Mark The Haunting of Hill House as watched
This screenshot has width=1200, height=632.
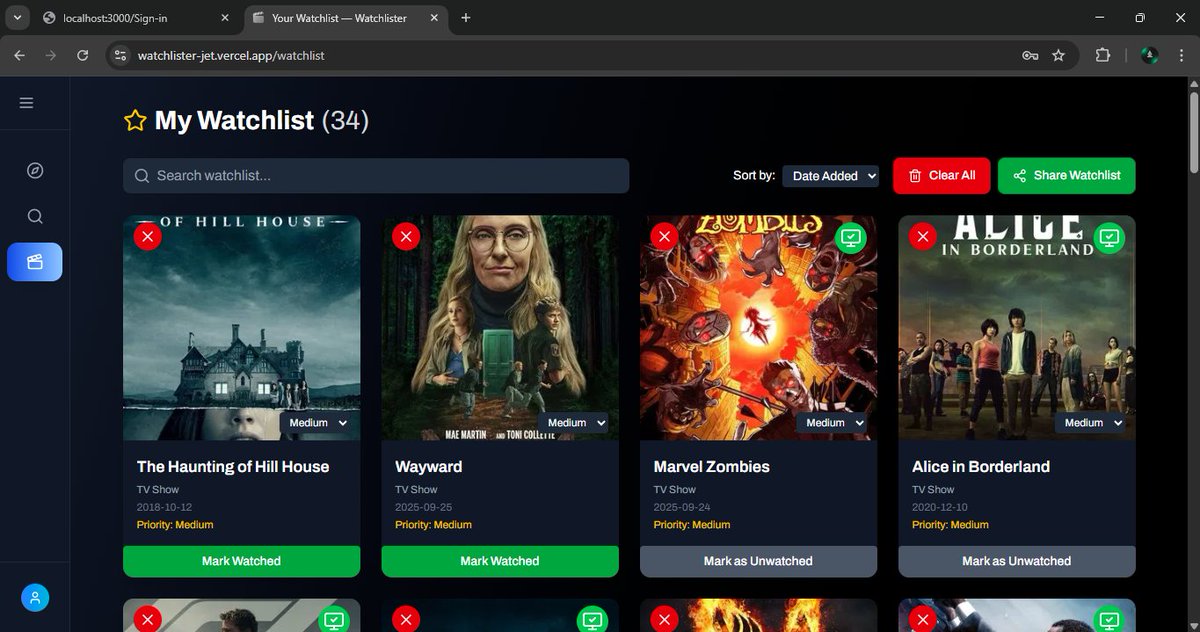(x=241, y=561)
